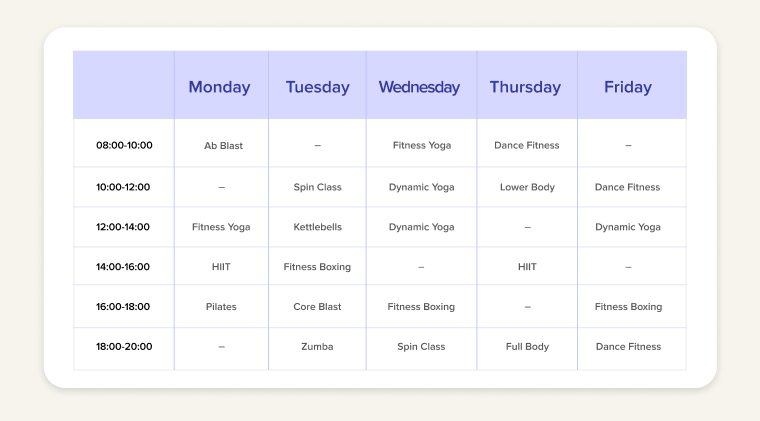The height and width of the screenshot is (421, 760).
Task: Open the Pilates class entry
Action: pos(221,307)
